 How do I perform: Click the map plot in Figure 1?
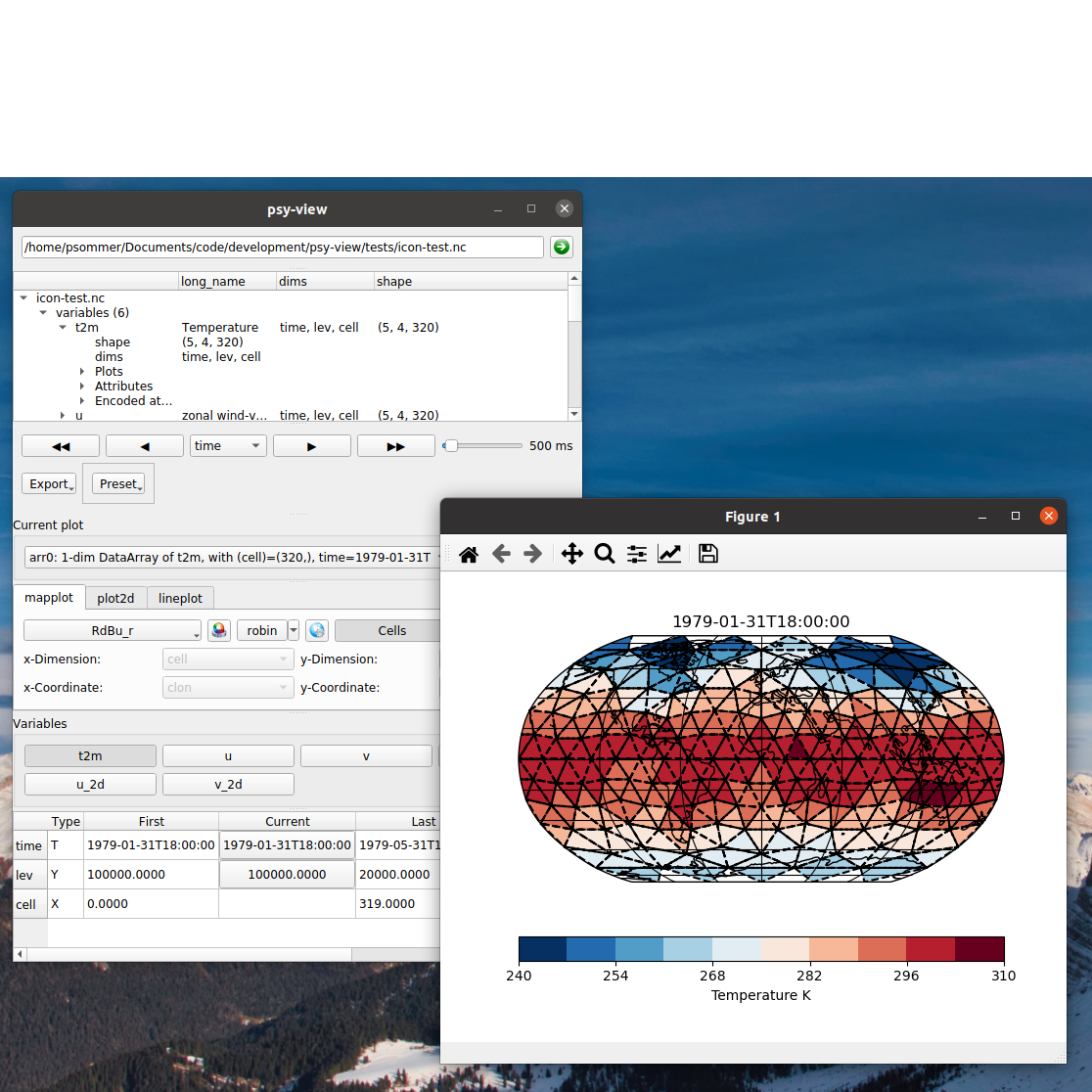tap(761, 758)
